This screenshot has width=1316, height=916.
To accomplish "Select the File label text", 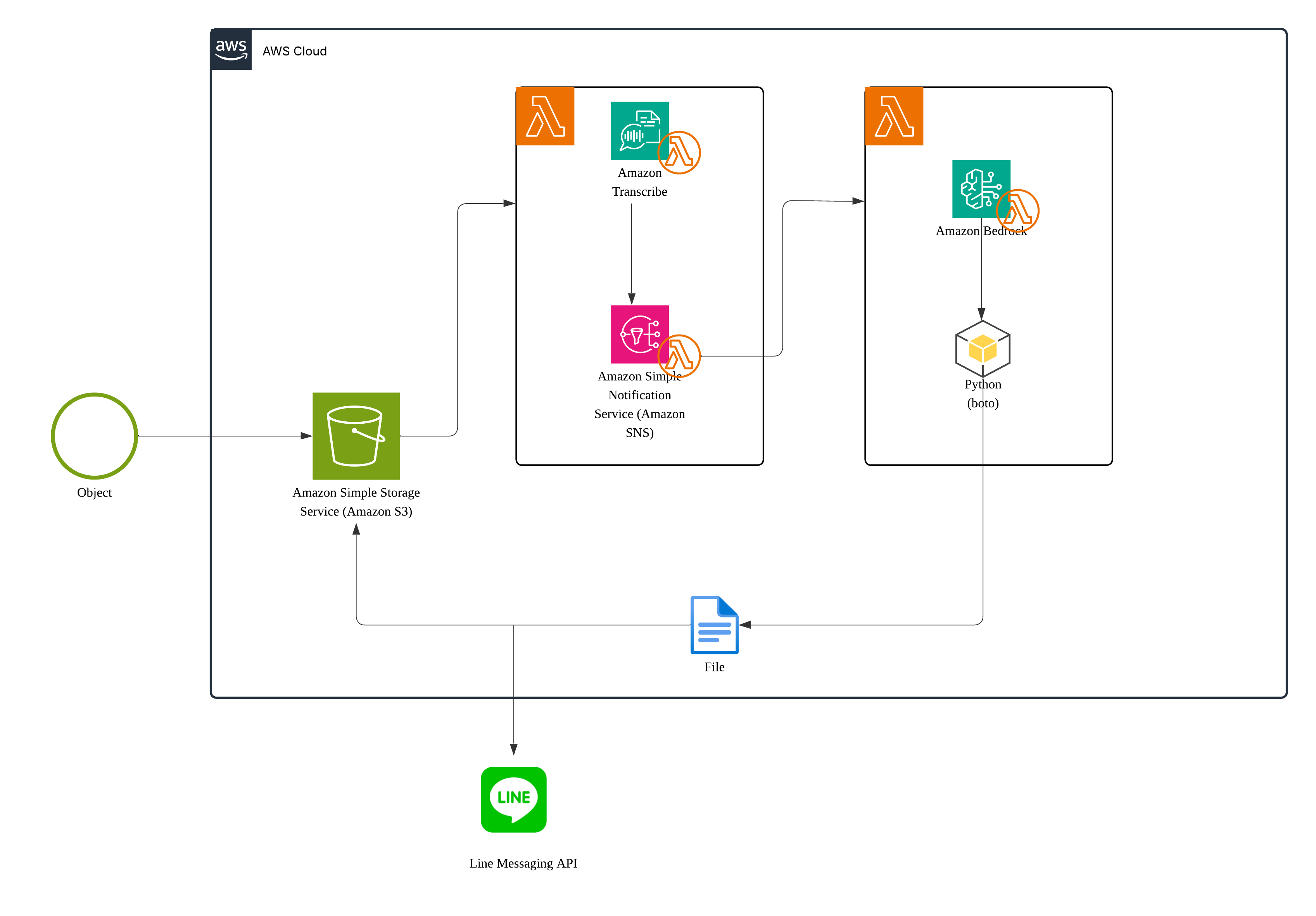I will (x=714, y=667).
